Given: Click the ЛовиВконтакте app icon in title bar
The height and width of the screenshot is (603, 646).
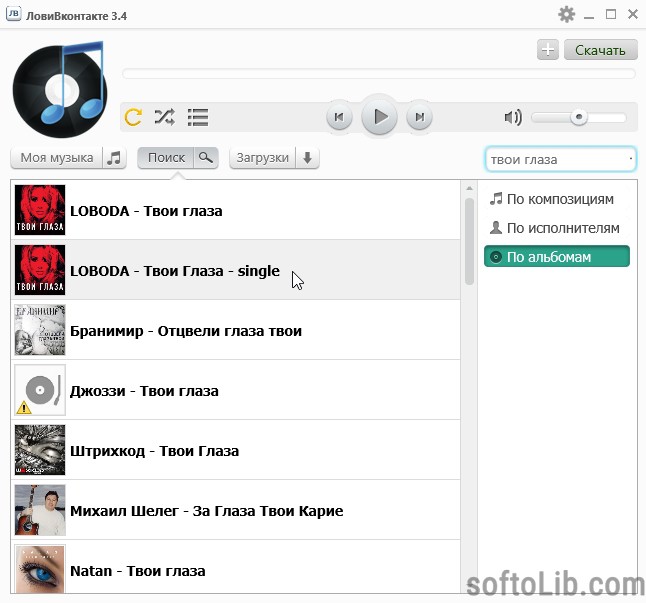Looking at the screenshot, I should [13, 14].
